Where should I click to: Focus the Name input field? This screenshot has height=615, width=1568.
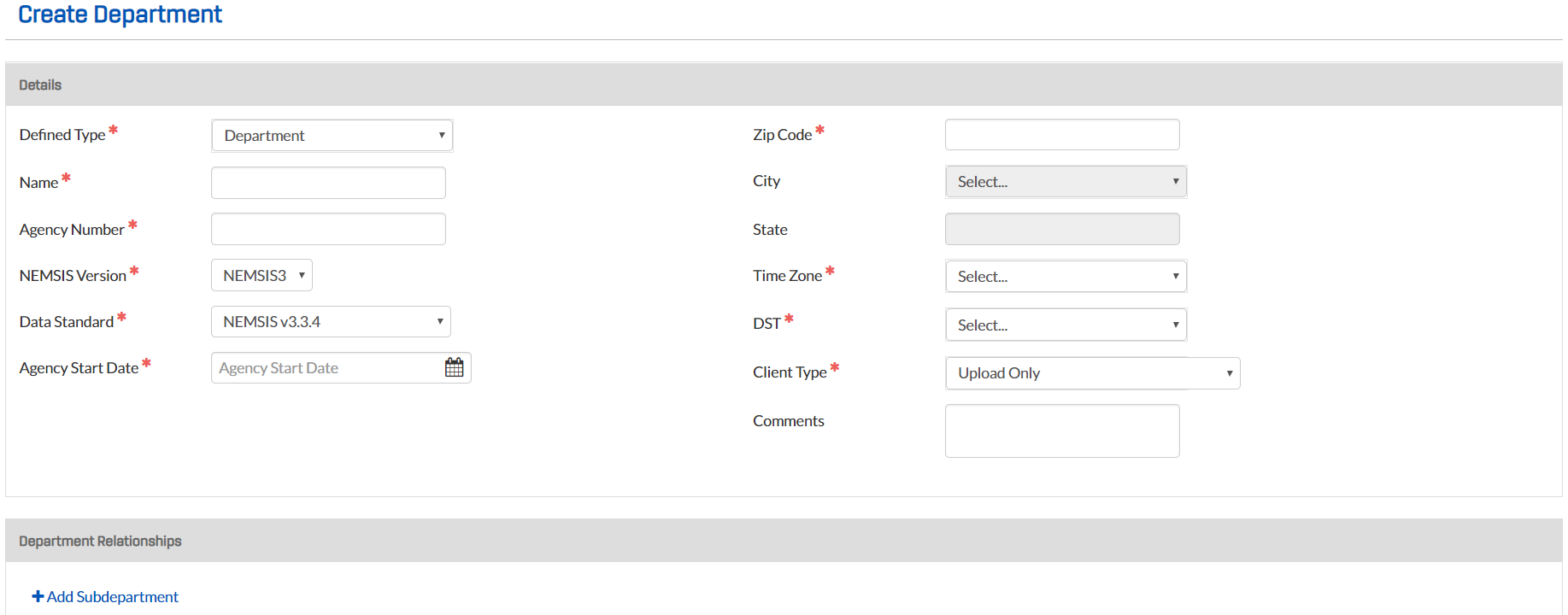[328, 182]
